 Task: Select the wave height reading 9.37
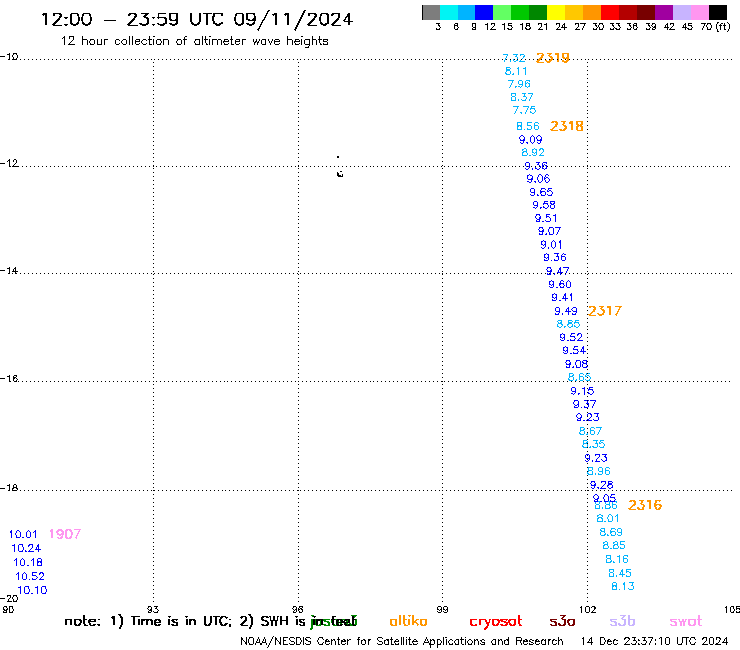[x=585, y=405]
